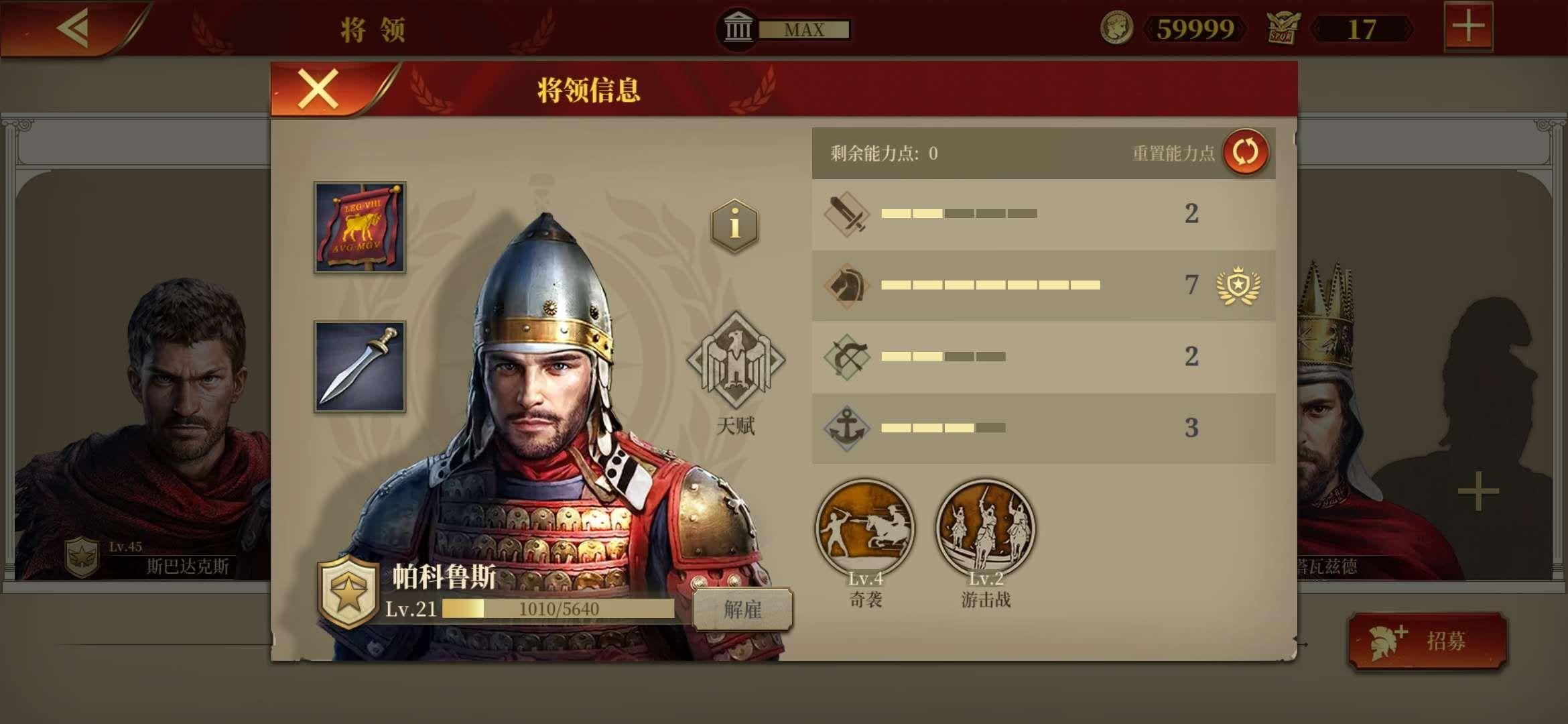Dismiss the general with the 解雇 button
Image resolution: width=1568 pixels, height=724 pixels.
click(742, 609)
